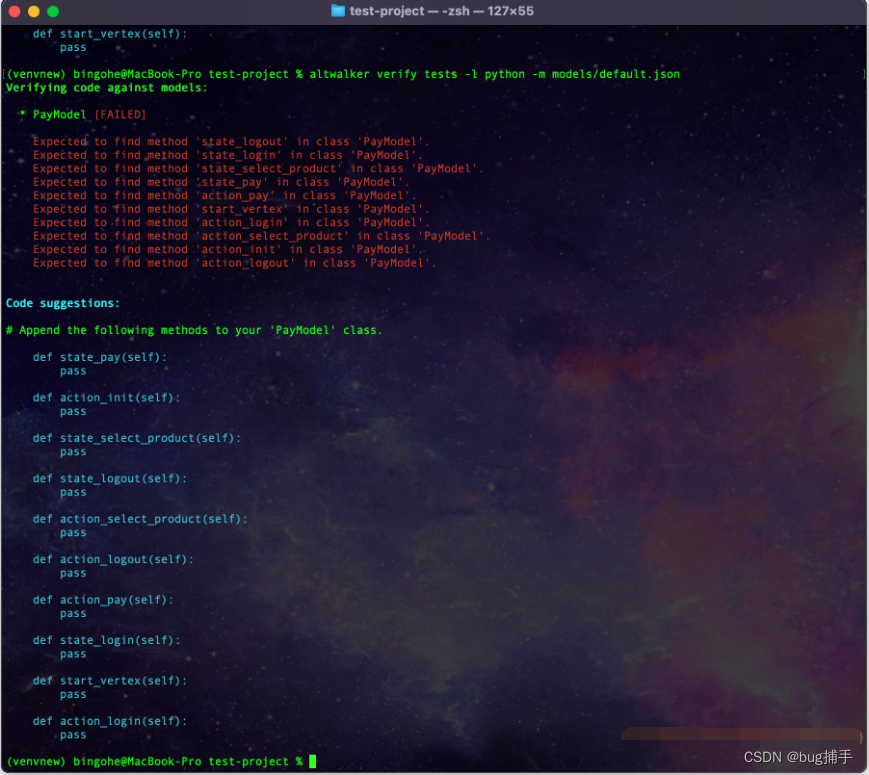Click the error line mentioning 'action_select_product'
Viewport: 869px width, 775px height.
tap(262, 236)
